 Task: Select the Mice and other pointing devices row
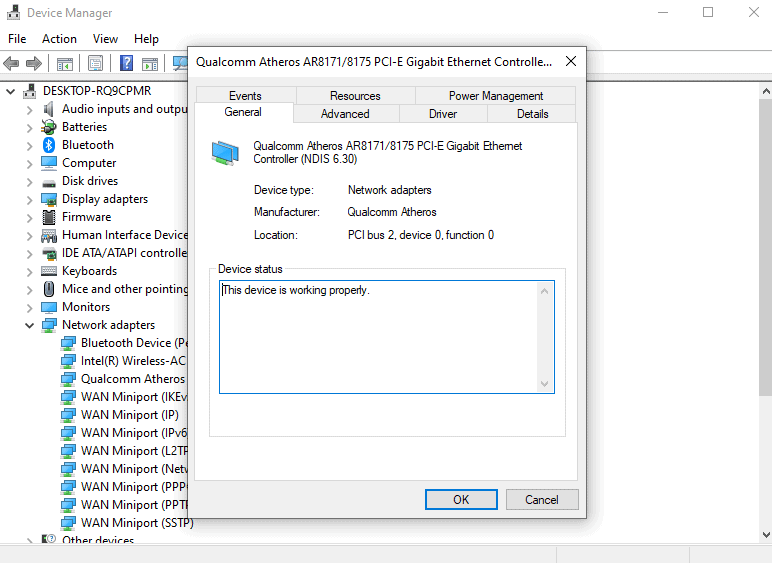click(114, 289)
